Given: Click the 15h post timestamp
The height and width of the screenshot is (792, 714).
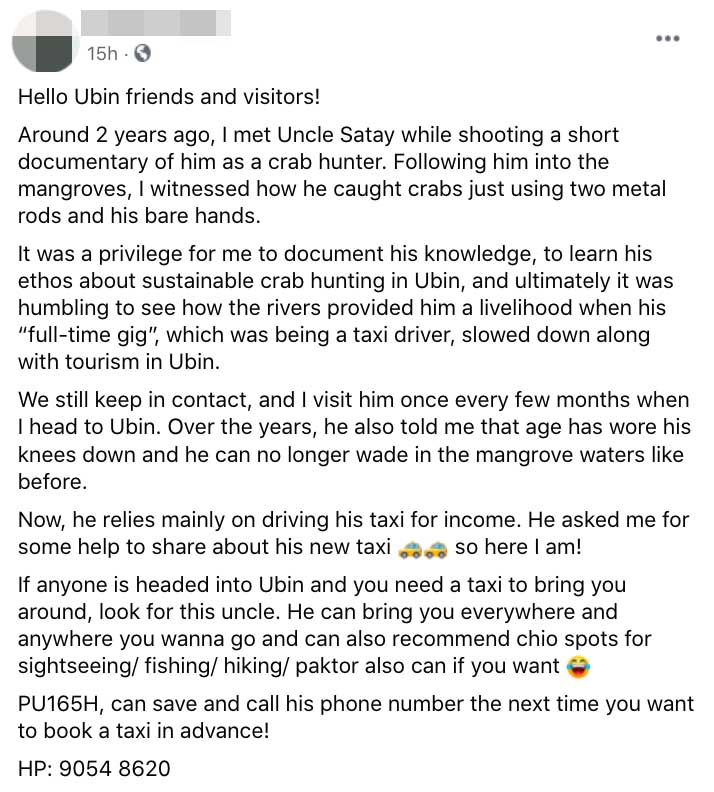Looking at the screenshot, I should 102,53.
